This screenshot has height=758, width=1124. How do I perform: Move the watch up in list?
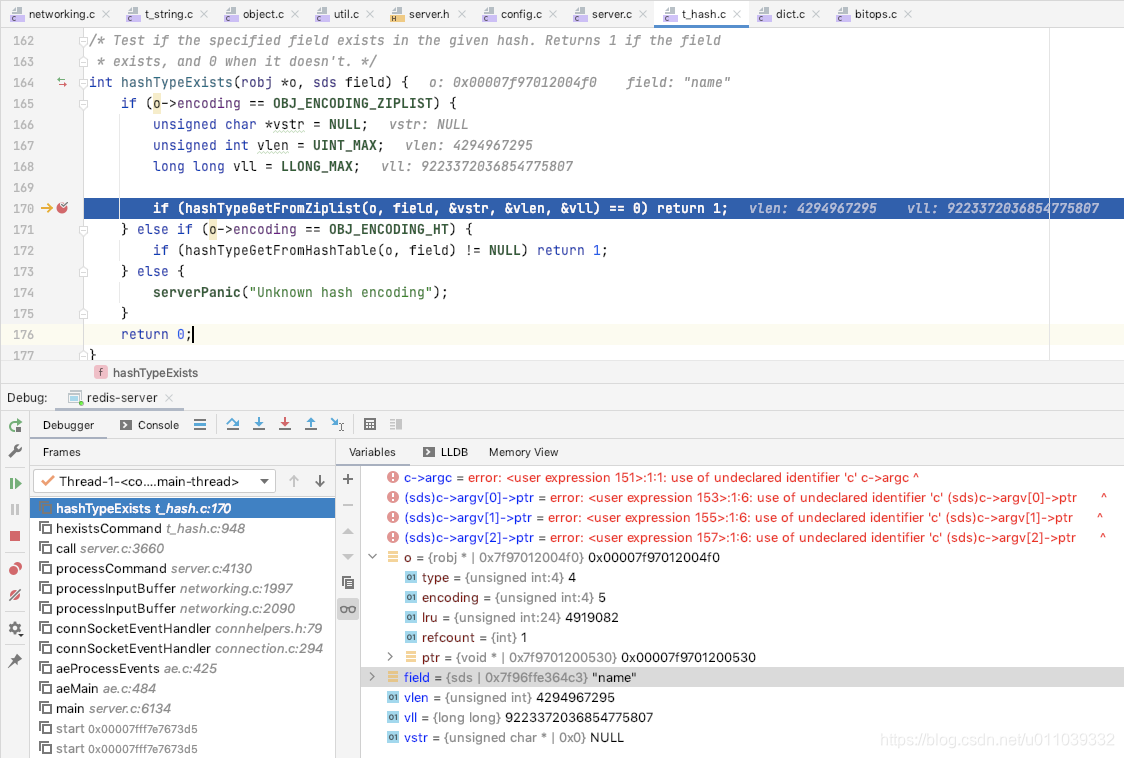point(348,531)
